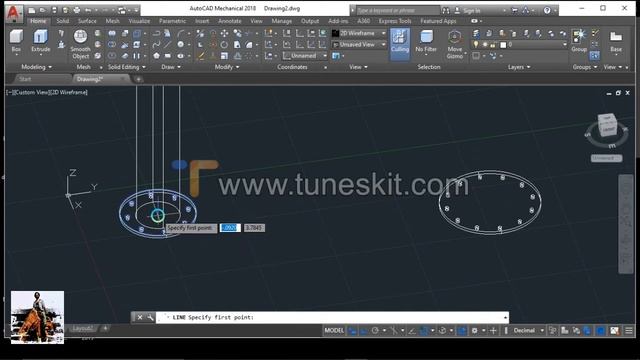Toggle the clean screen status icon

click(x=614, y=331)
